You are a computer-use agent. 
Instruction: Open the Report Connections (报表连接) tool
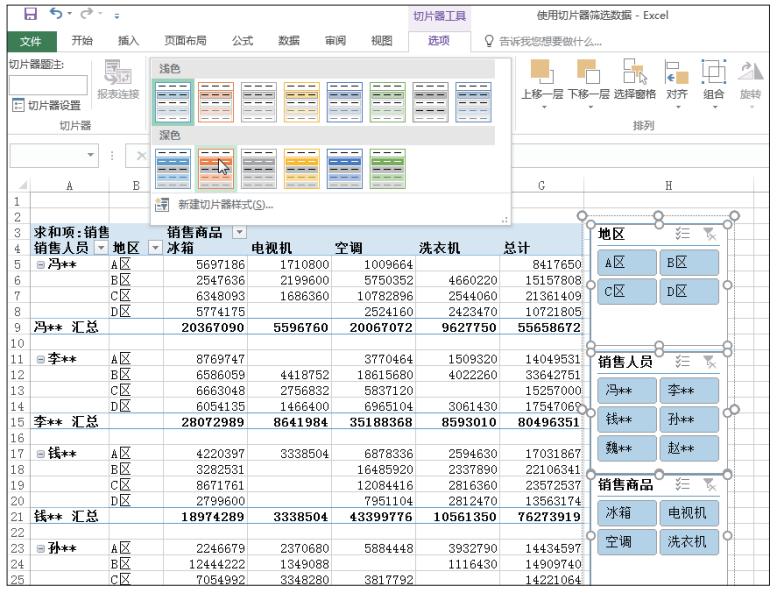(x=118, y=80)
